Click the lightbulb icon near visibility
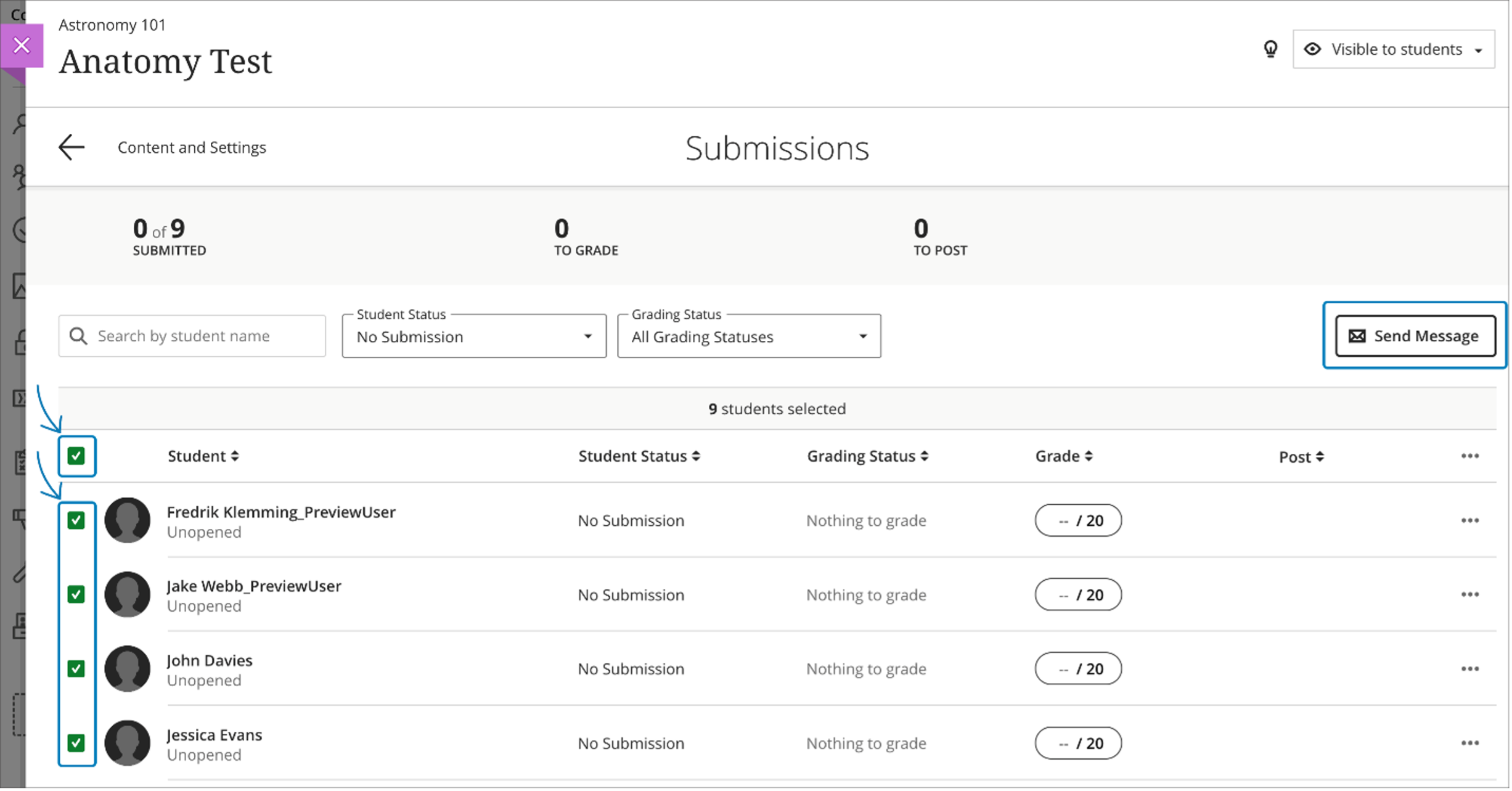The image size is (1512, 791). click(x=1270, y=49)
